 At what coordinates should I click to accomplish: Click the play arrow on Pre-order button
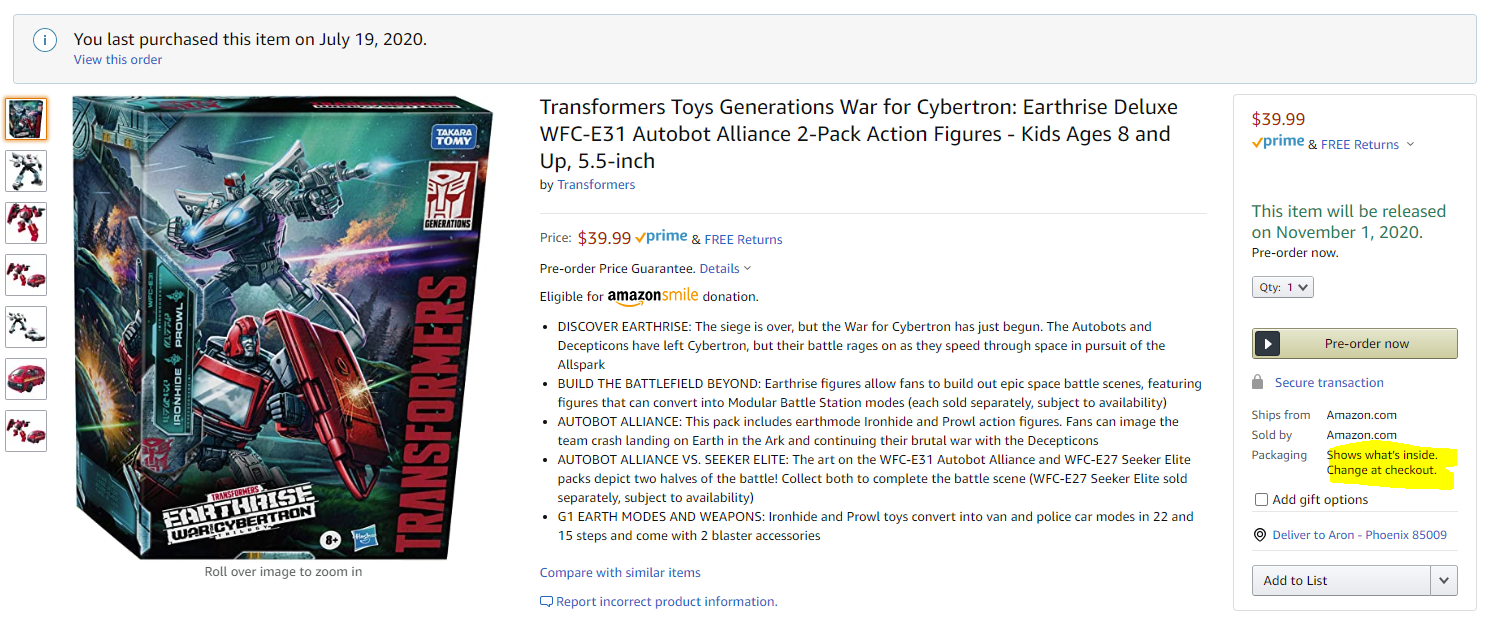tap(1268, 343)
